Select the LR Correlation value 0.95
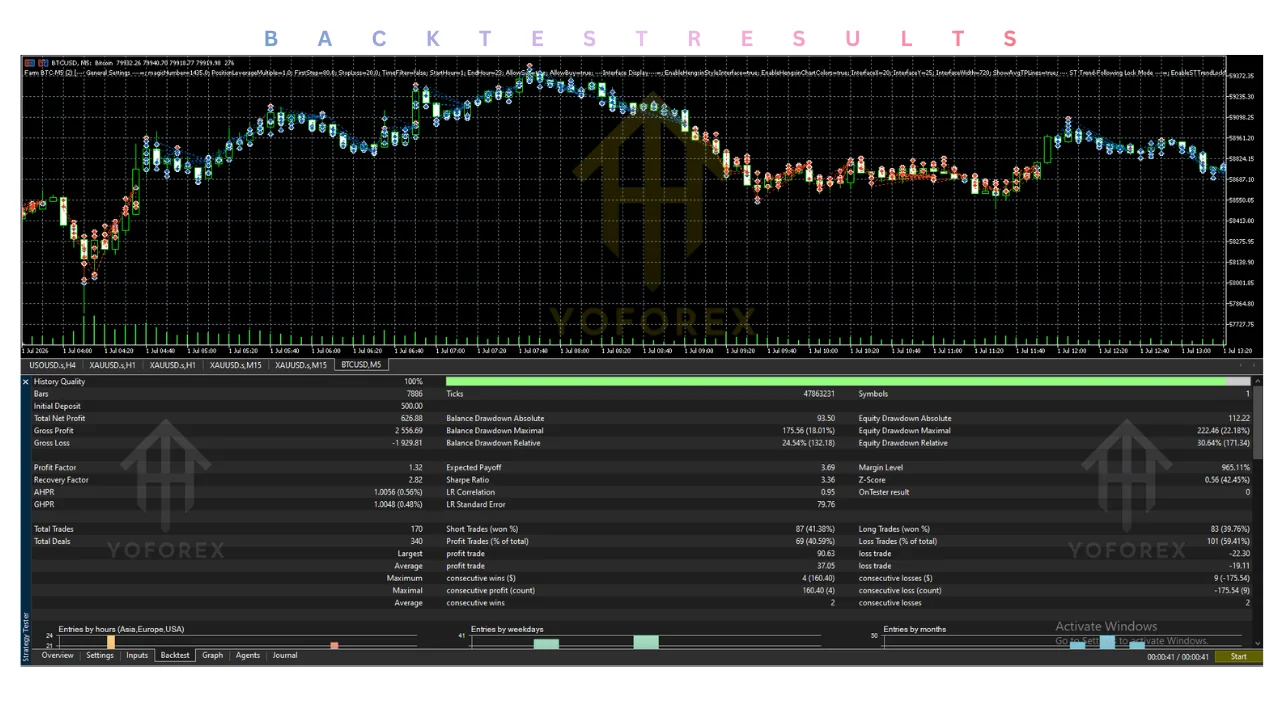The image size is (1280, 720). click(828, 492)
